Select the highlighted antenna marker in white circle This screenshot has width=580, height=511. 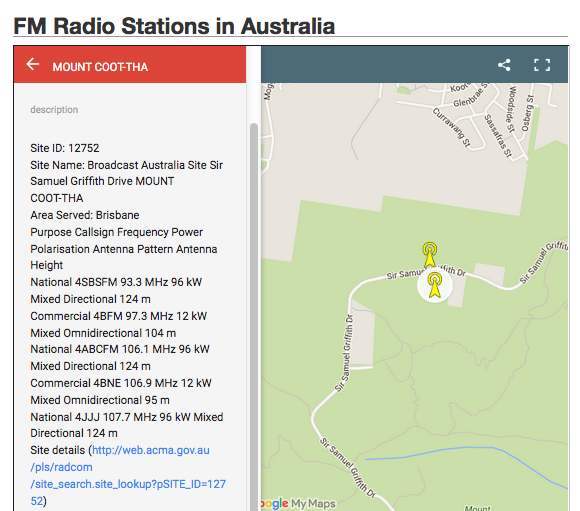pyautogui.click(x=435, y=285)
